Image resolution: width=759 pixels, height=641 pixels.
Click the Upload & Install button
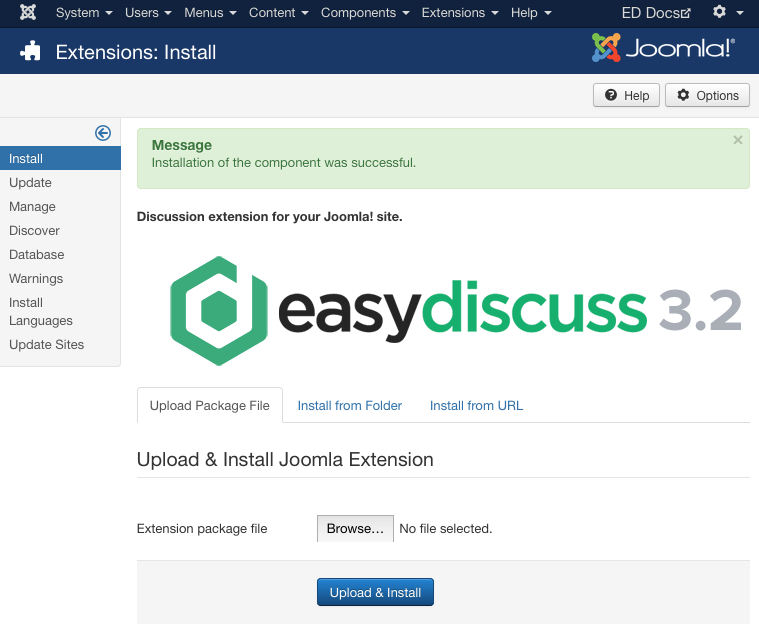(x=375, y=592)
